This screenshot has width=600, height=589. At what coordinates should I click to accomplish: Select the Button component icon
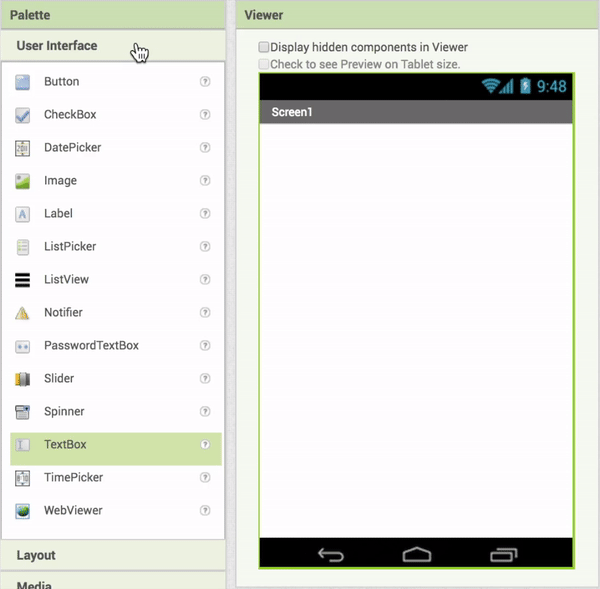pyautogui.click(x=23, y=82)
